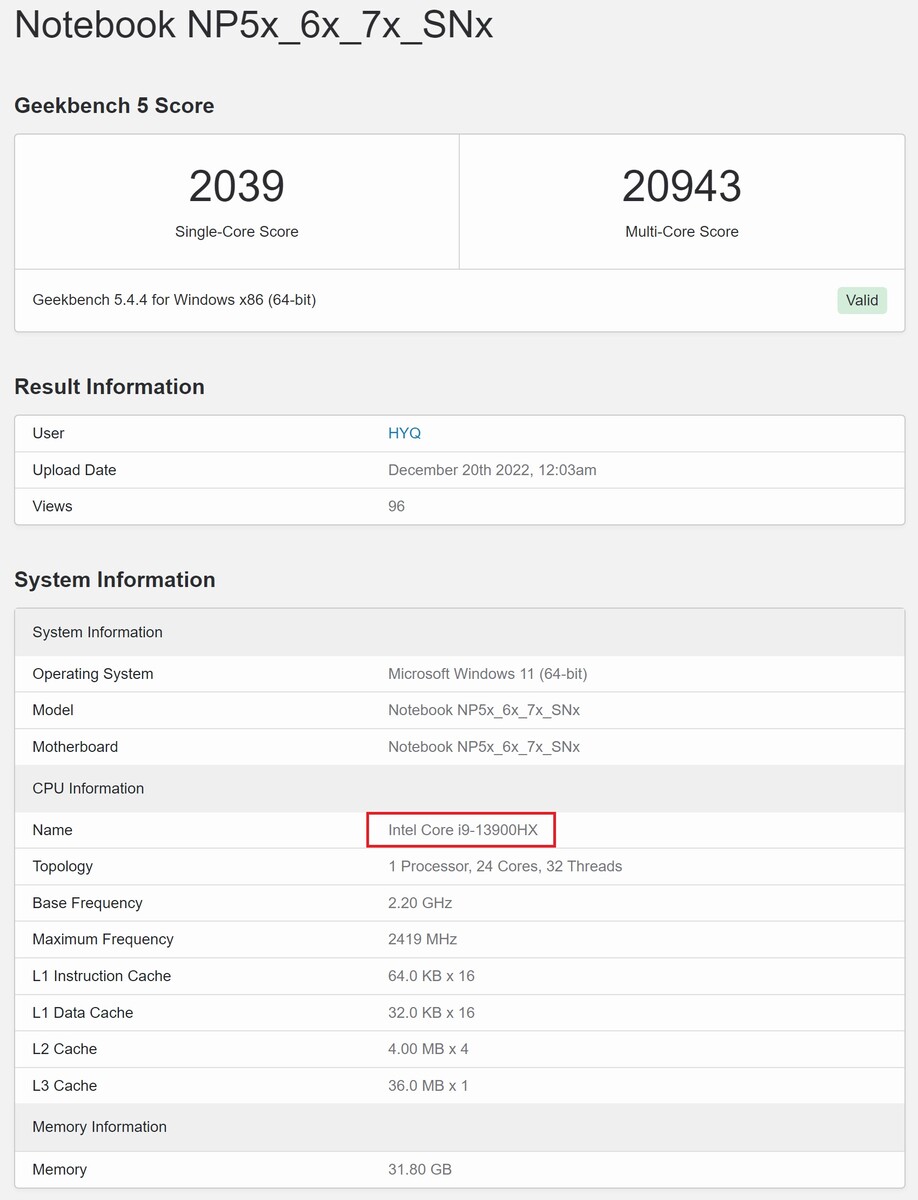
Task: Click the page title Notebook NP5x_6x_7x_SNx
Action: (254, 24)
